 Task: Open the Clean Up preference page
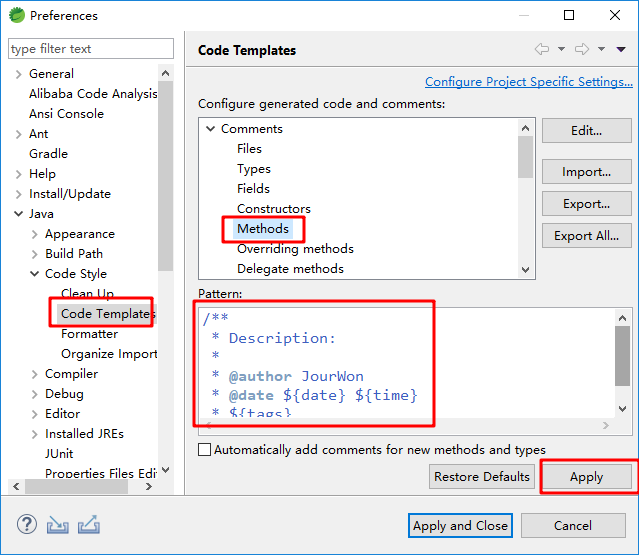point(87,293)
